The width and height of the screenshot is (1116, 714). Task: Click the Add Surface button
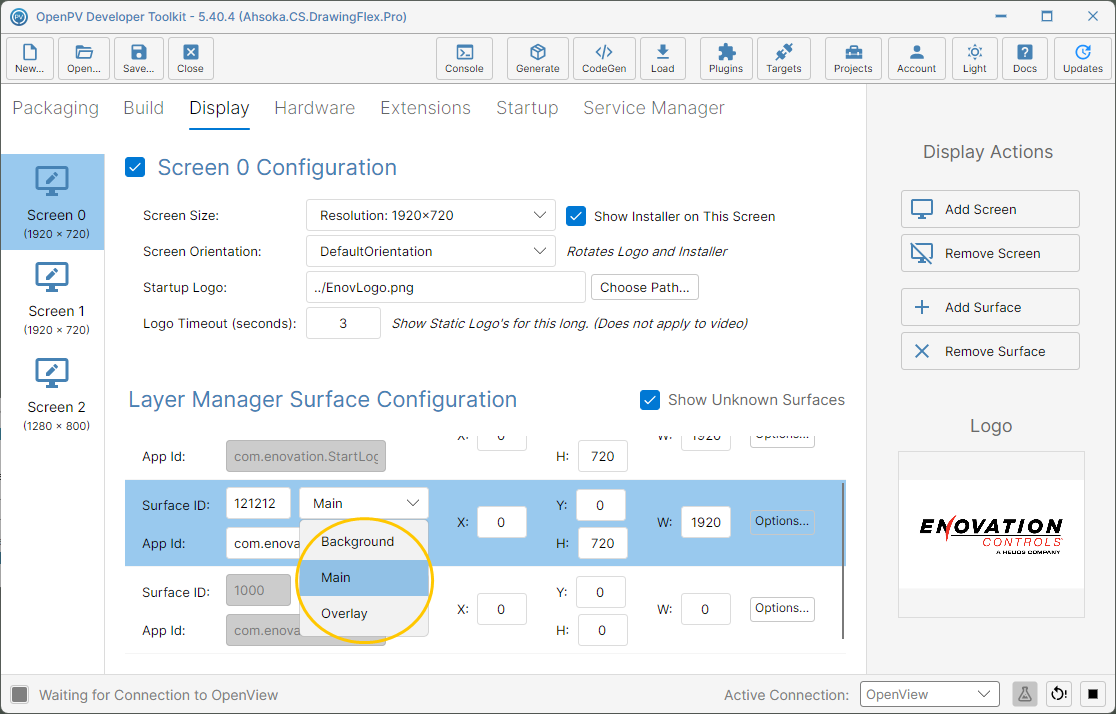pyautogui.click(x=990, y=308)
